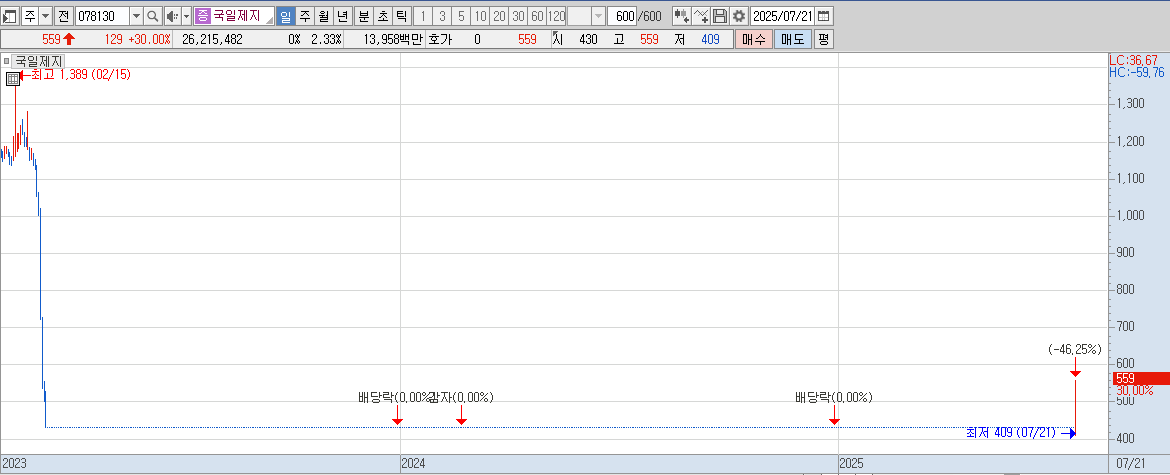Open the stock code history dropdown
1170x475 pixels.
tap(137, 16)
